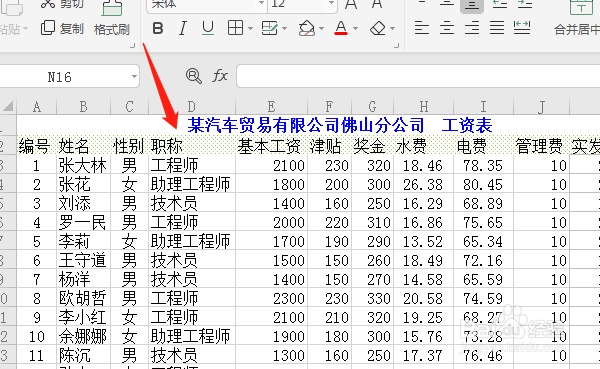Expand font color dropdown arrow
600x369 pixels.
coord(355,28)
